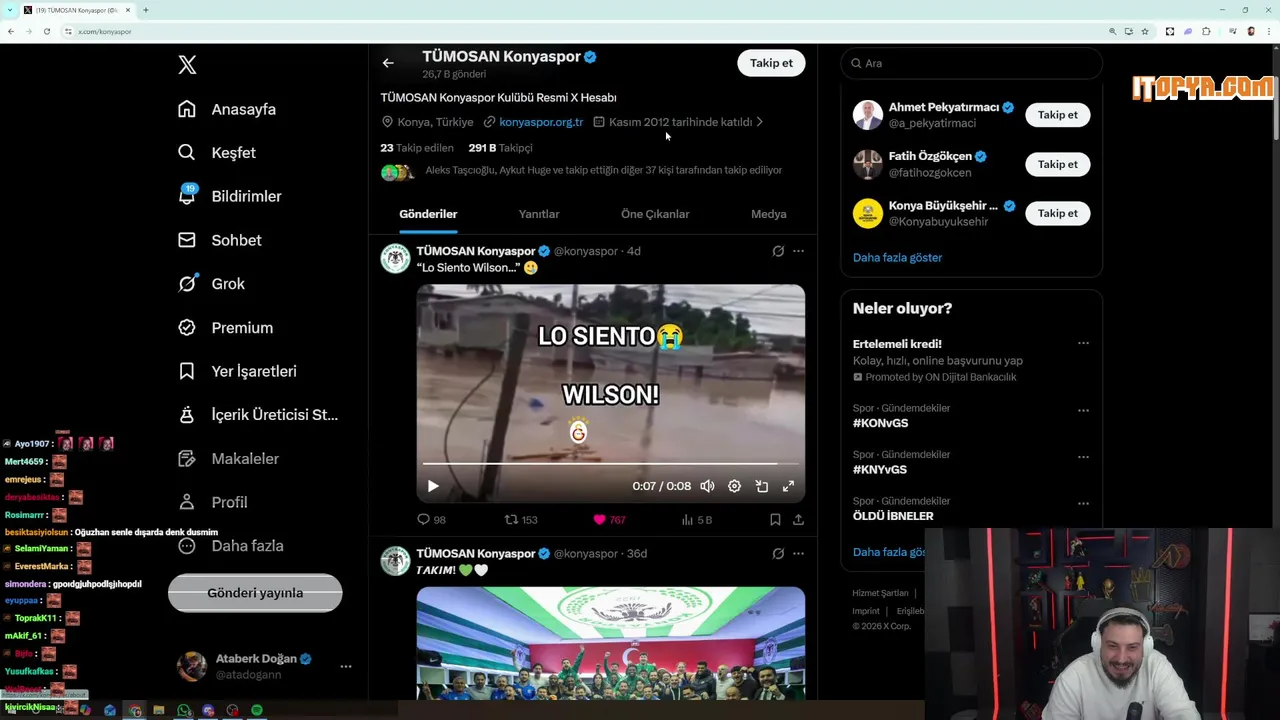The width and height of the screenshot is (1280, 720).
Task: Share the Lo Siento post
Action: pyautogui.click(x=798, y=520)
